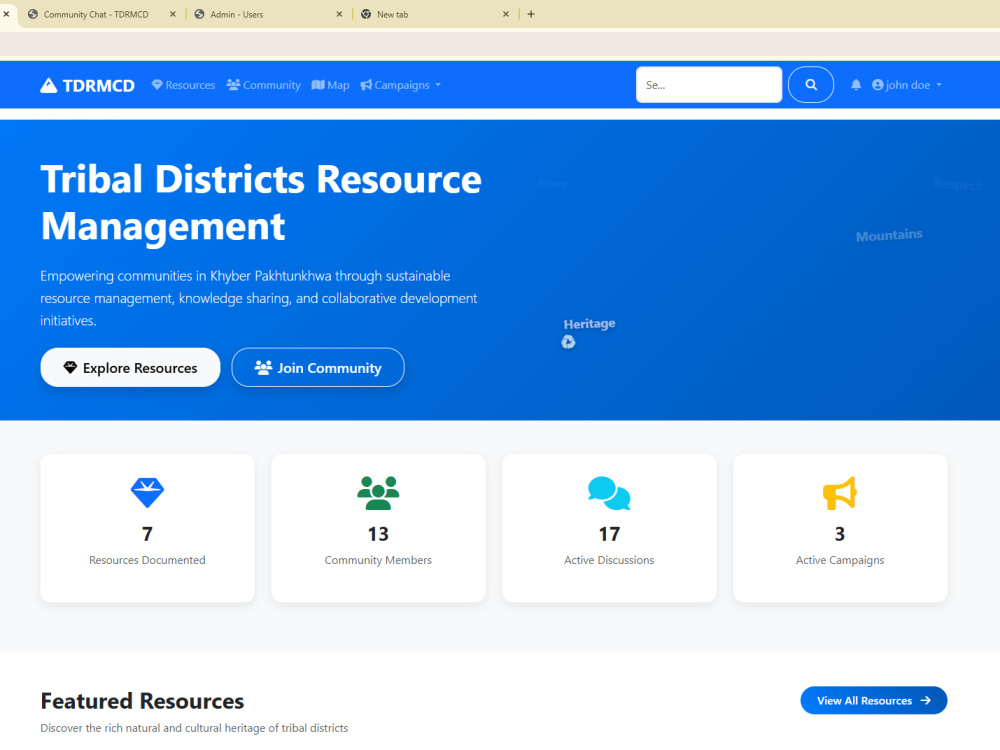The width and height of the screenshot is (1000, 750).
Task: Click the View All Resources button
Action: 874,700
